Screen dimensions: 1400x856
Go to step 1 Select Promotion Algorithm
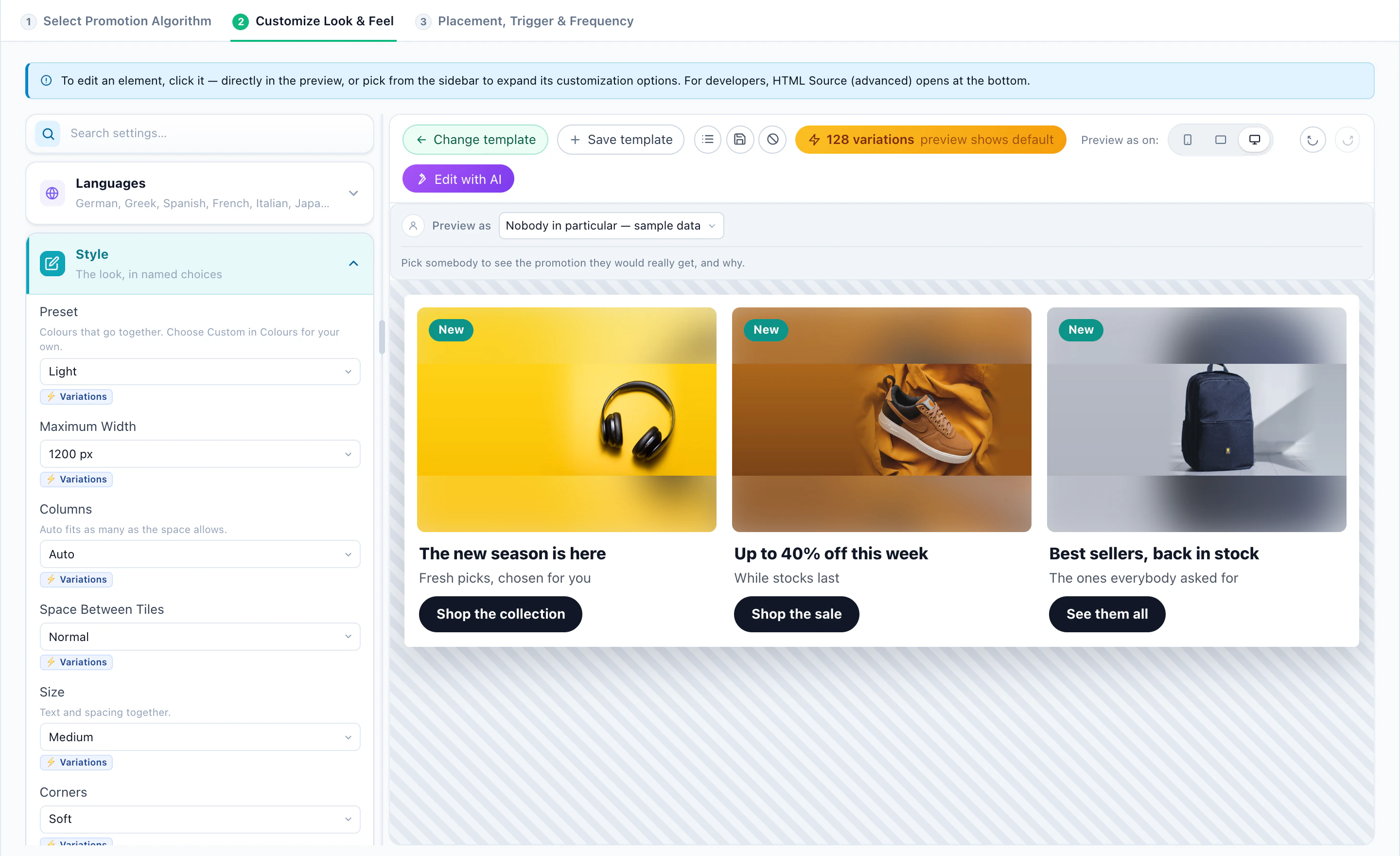116,21
